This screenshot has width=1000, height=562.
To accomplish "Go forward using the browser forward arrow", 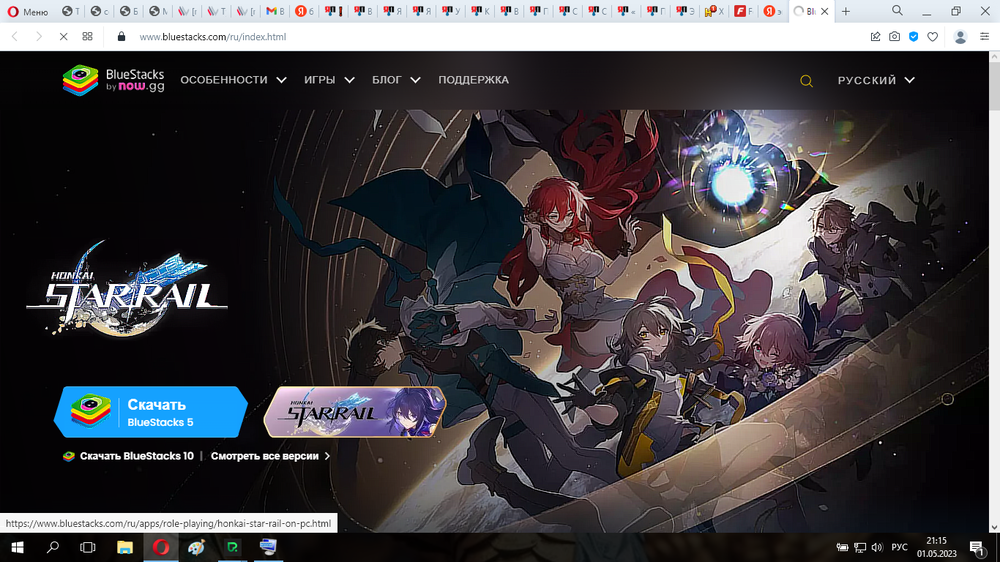I will pyautogui.click(x=39, y=37).
